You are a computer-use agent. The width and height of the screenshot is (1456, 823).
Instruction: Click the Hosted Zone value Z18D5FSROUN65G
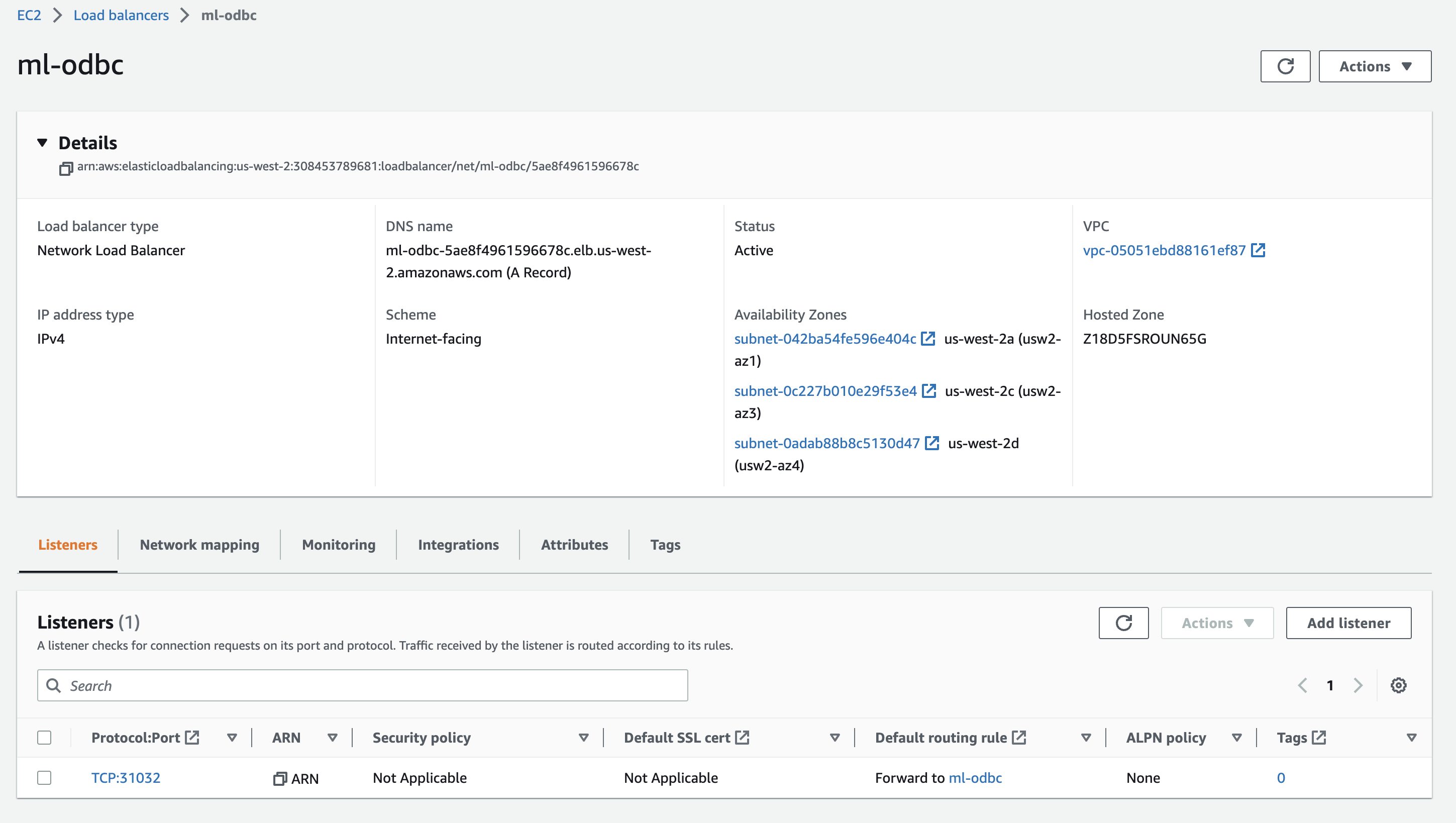click(1145, 338)
